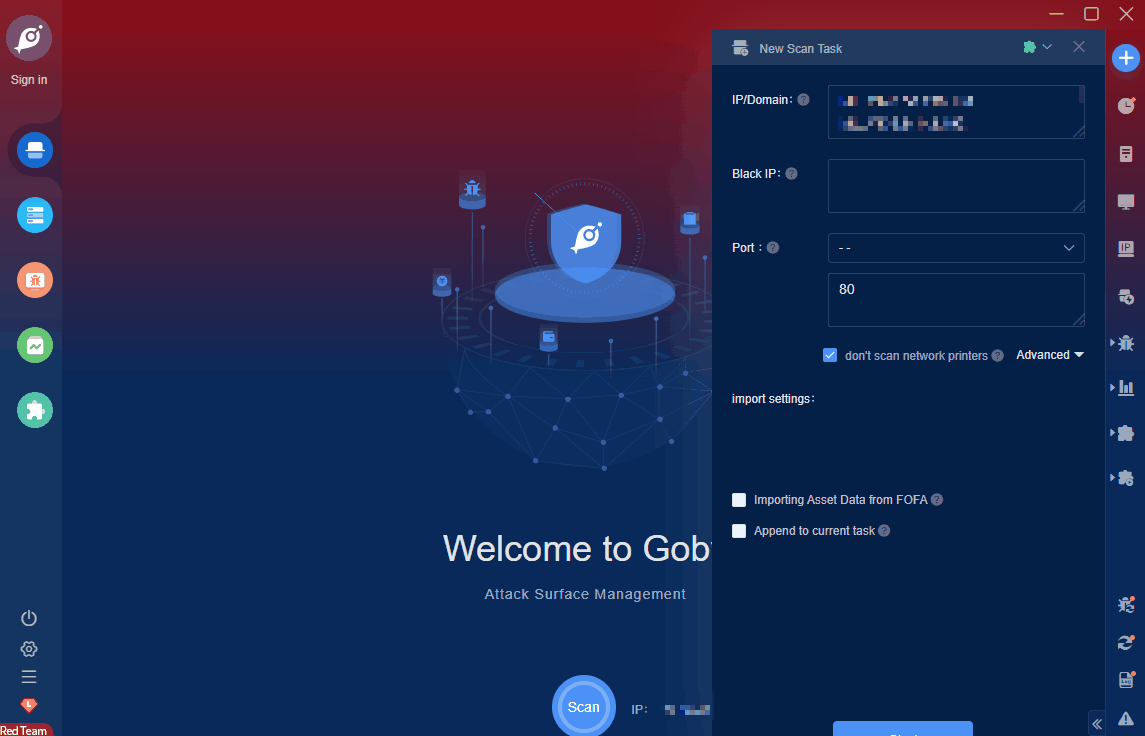Open the IP library icon in right sidebar
Screen dimensions: 1145x736
click(x=1126, y=249)
